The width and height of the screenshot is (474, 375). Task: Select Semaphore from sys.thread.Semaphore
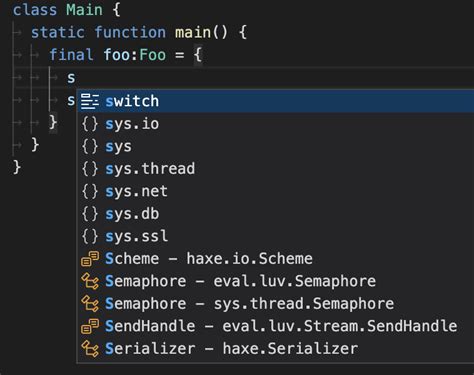click(x=276, y=303)
